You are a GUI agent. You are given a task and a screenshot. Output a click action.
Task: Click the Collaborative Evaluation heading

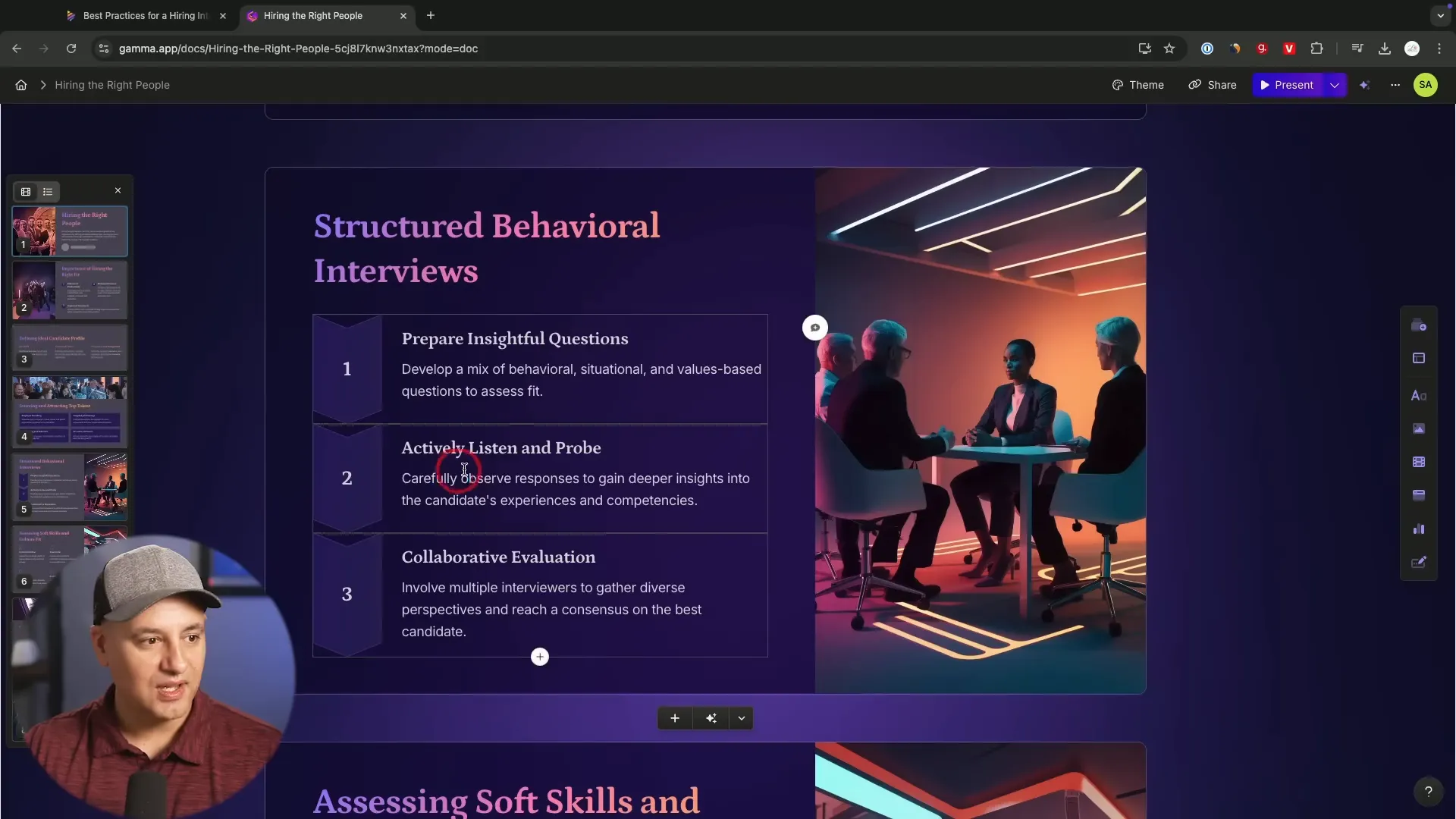(498, 557)
